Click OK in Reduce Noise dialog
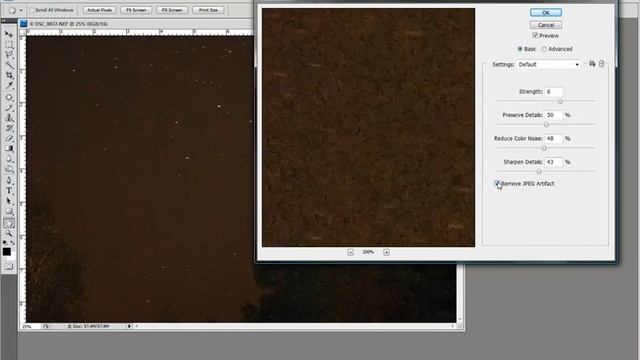The image size is (640, 360). (x=546, y=13)
